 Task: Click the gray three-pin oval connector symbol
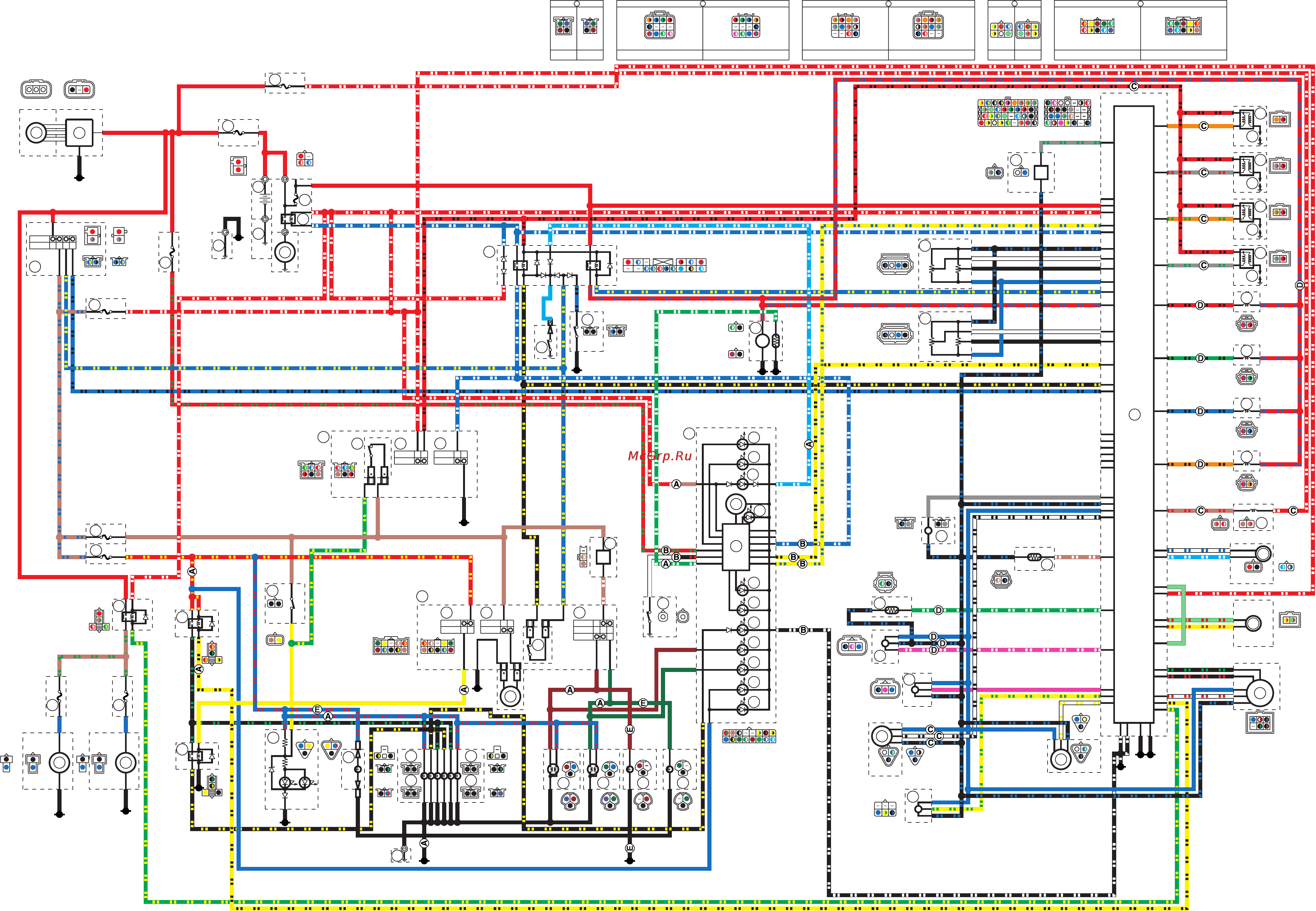click(36, 89)
